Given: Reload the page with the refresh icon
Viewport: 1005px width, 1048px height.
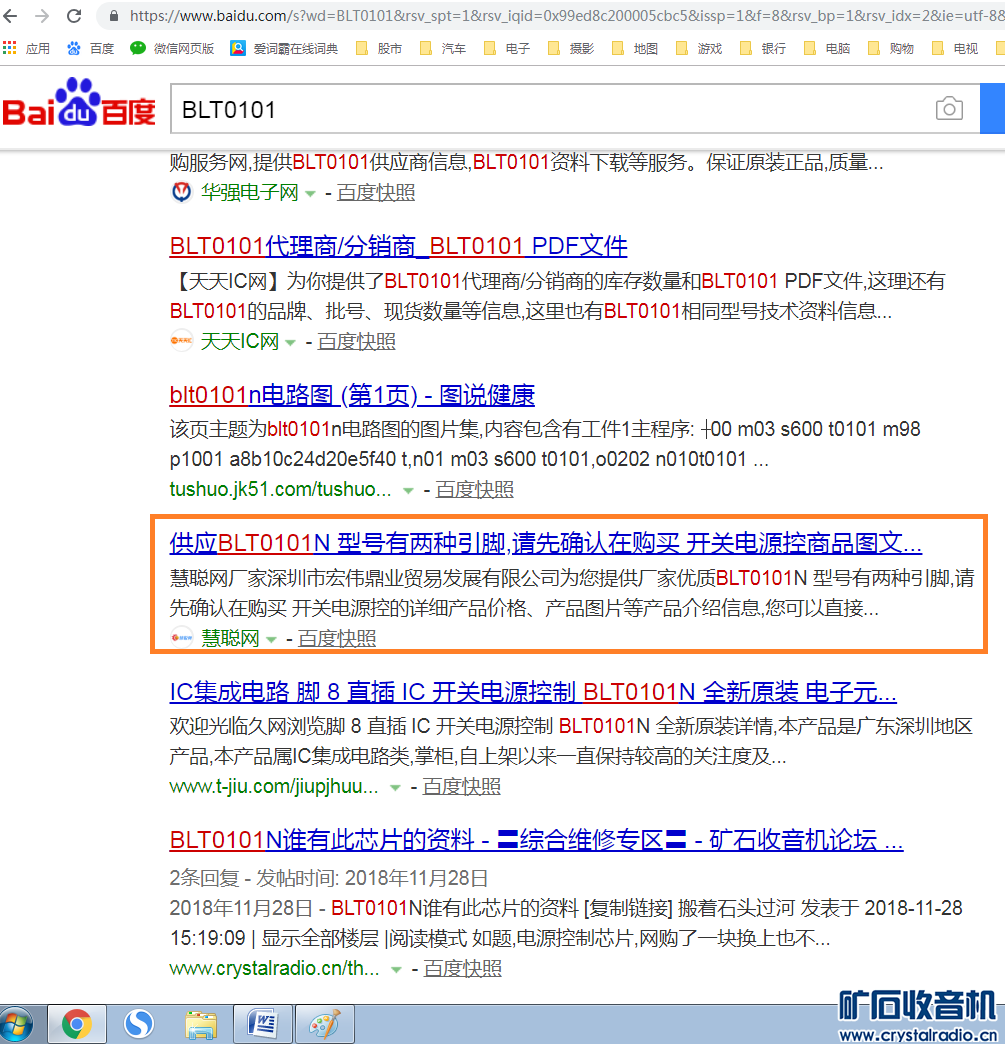Looking at the screenshot, I should coord(74,15).
